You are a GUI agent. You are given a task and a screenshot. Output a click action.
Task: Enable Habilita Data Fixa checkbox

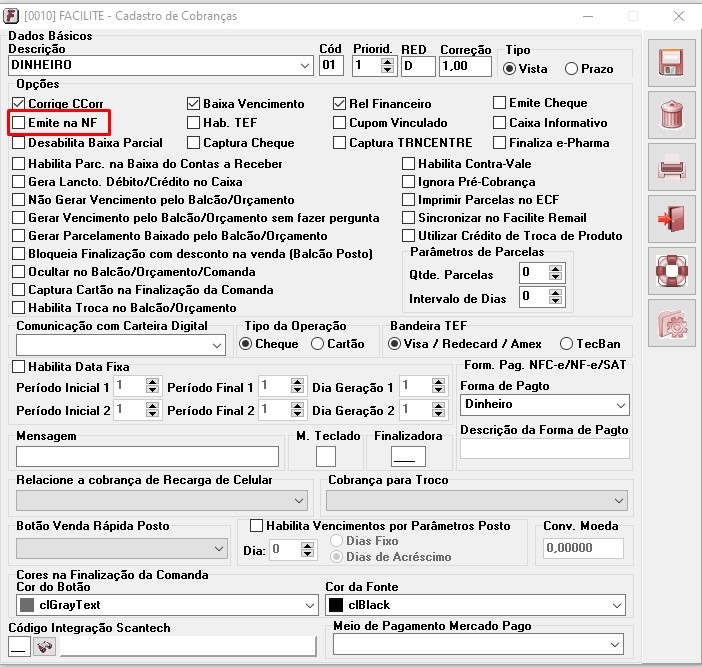click(18, 367)
